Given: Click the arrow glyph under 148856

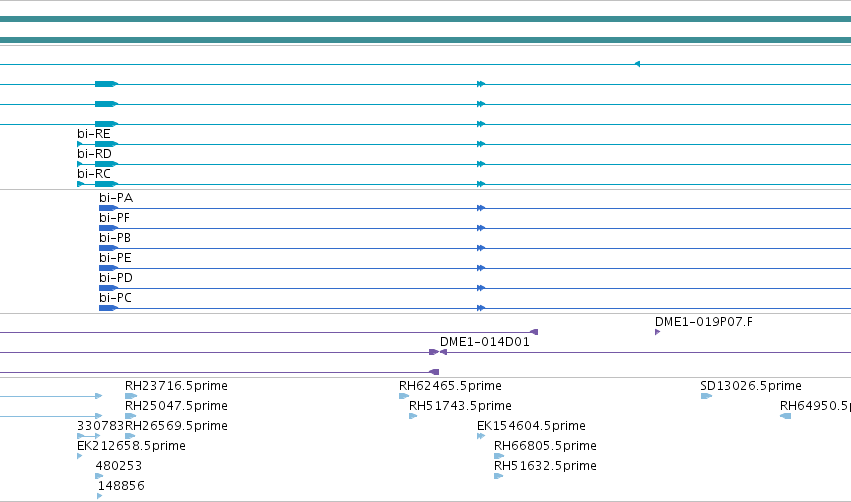Looking at the screenshot, I should click(x=99, y=496).
